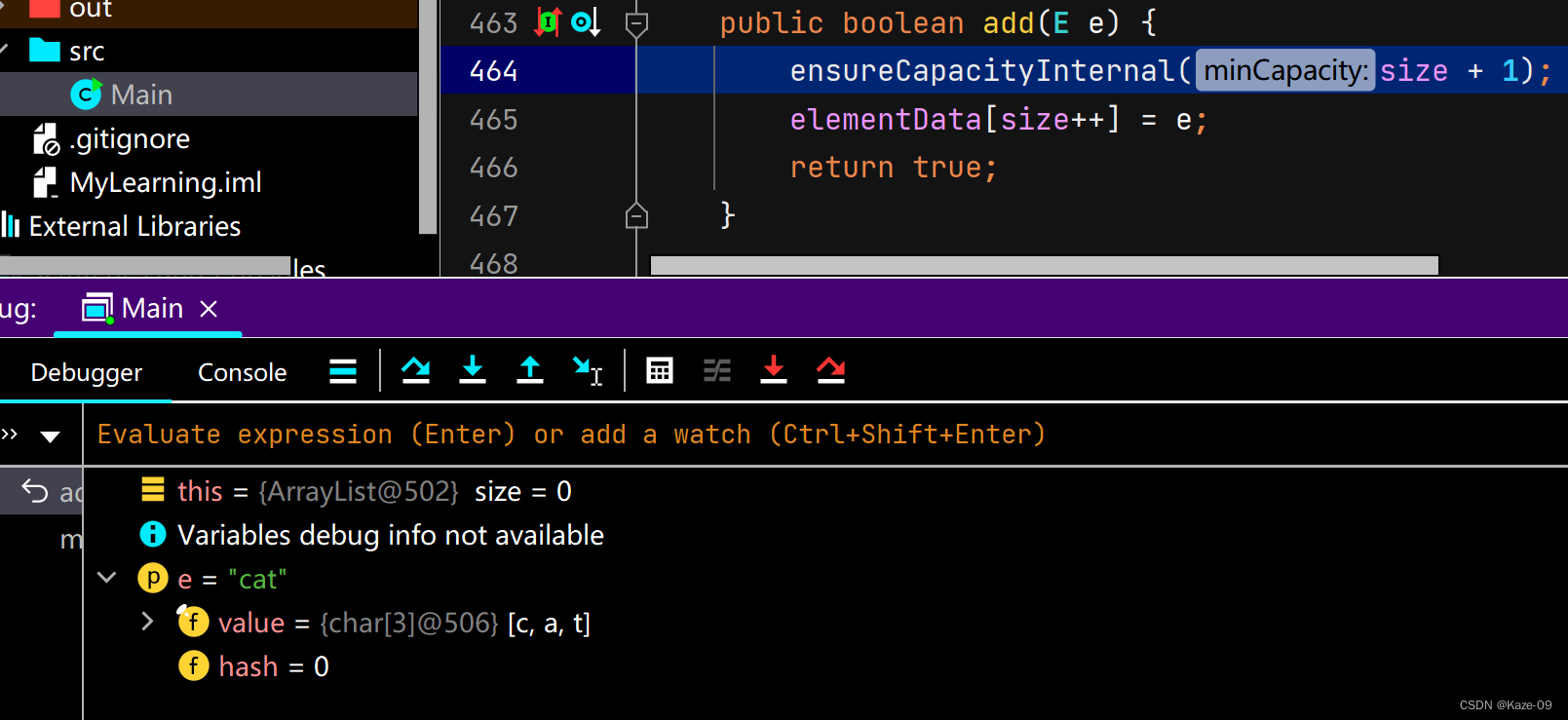Viewport: 1568px width, 720px height.
Task: Click the minCapacity parameter hint
Action: point(1285,70)
